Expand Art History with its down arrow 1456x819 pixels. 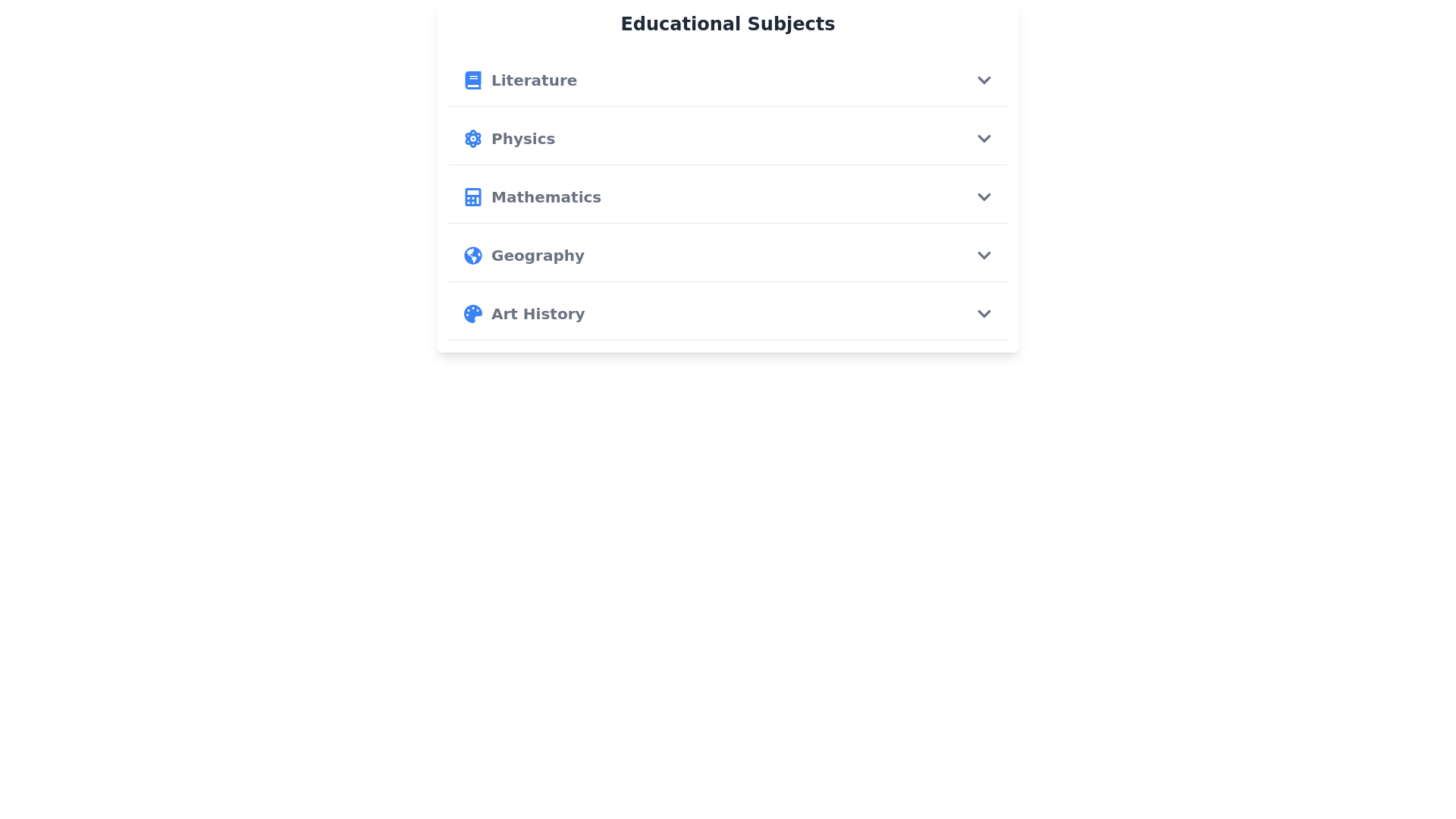pyautogui.click(x=984, y=314)
